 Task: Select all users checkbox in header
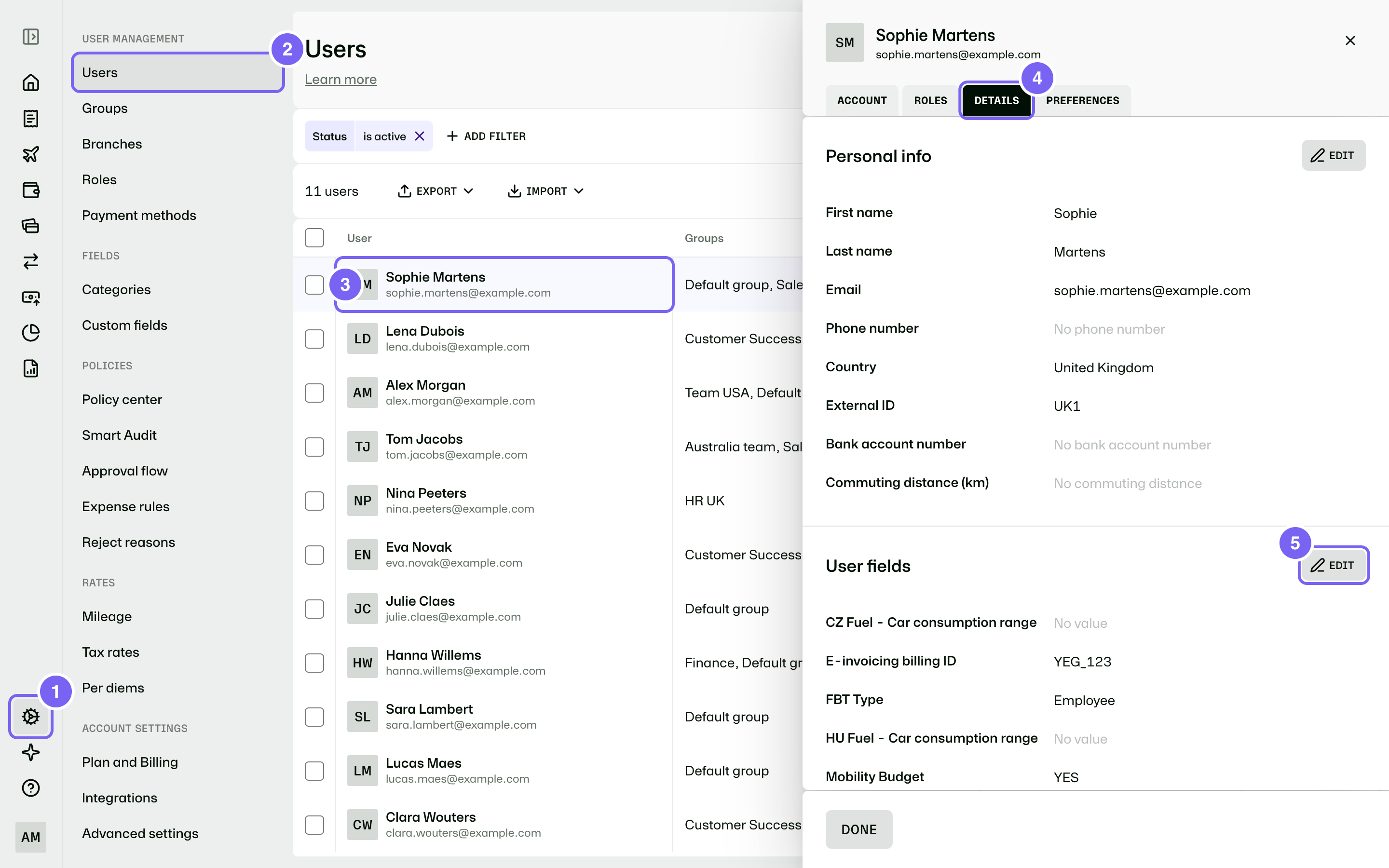(314, 238)
